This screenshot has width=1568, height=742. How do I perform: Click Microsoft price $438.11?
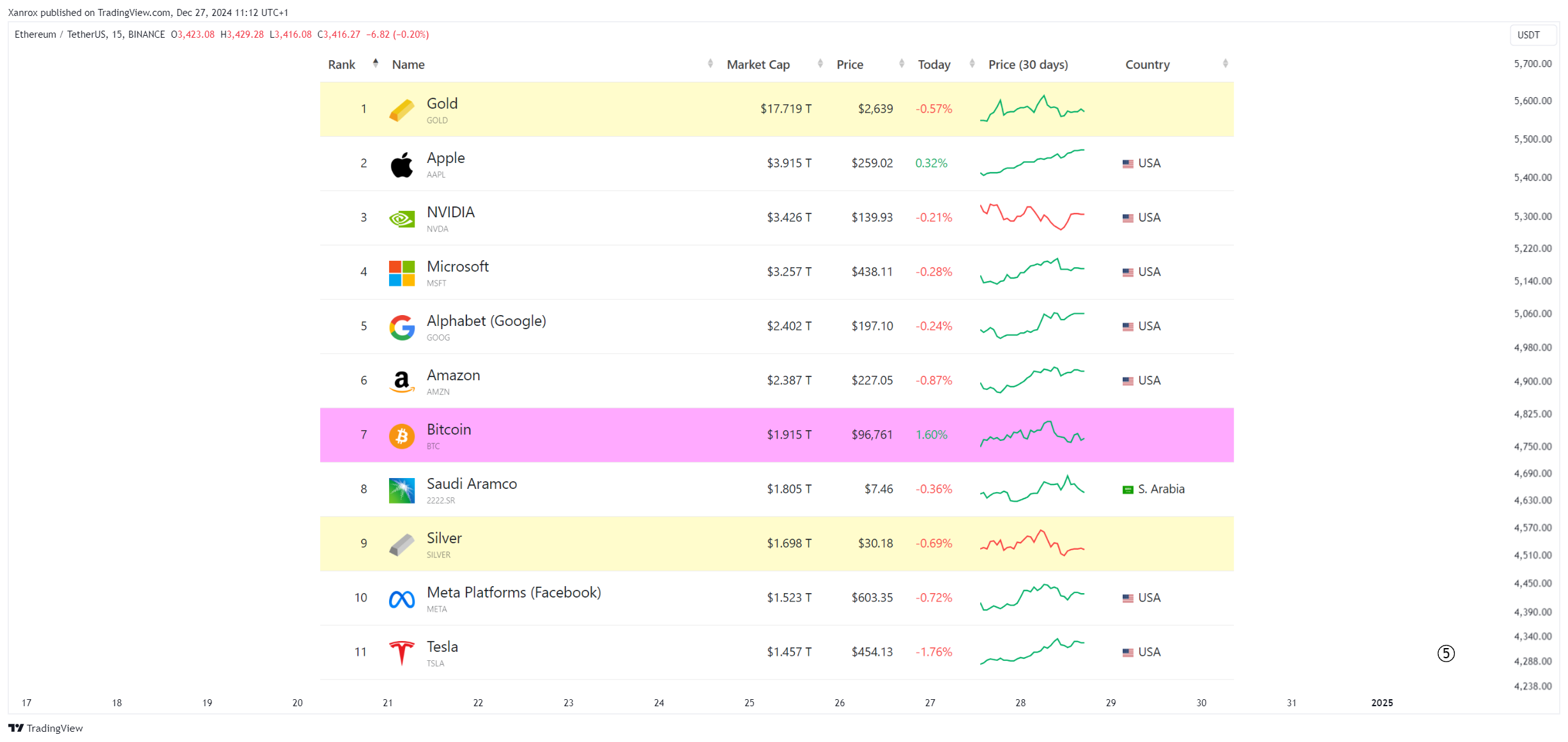(x=872, y=272)
